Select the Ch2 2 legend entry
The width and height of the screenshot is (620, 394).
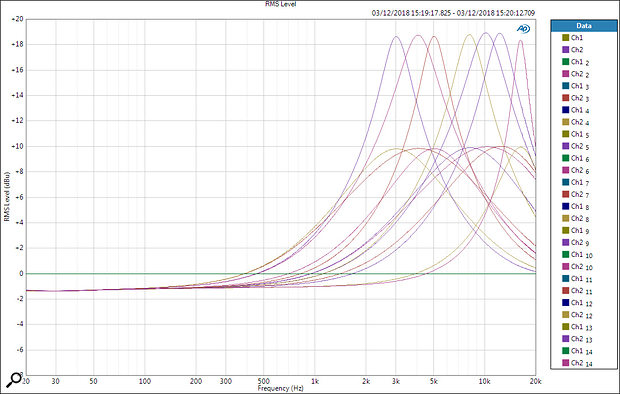point(576,74)
